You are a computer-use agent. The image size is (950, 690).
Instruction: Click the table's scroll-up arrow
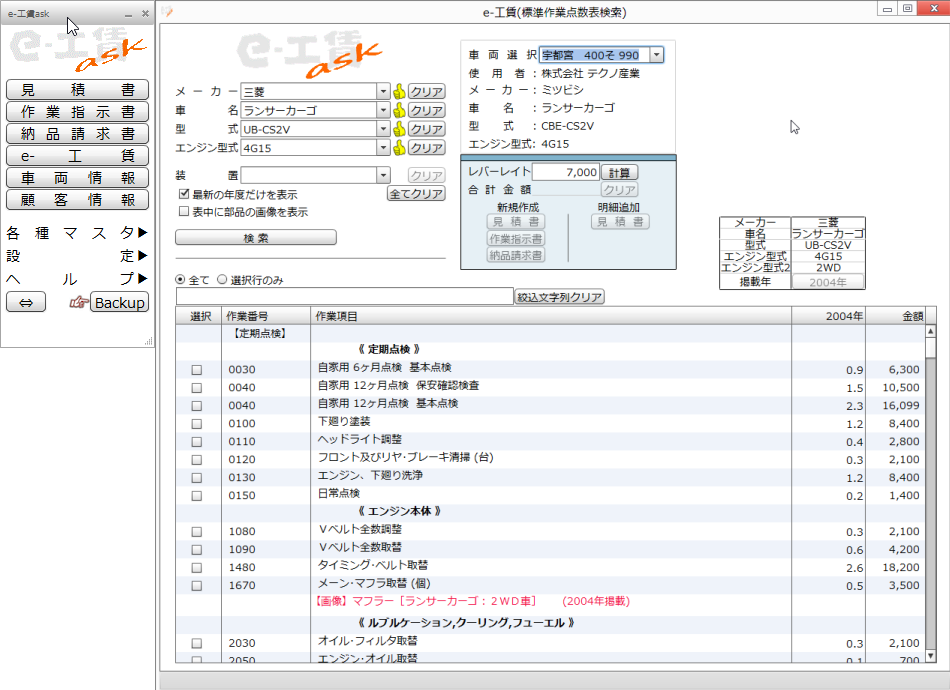(931, 331)
